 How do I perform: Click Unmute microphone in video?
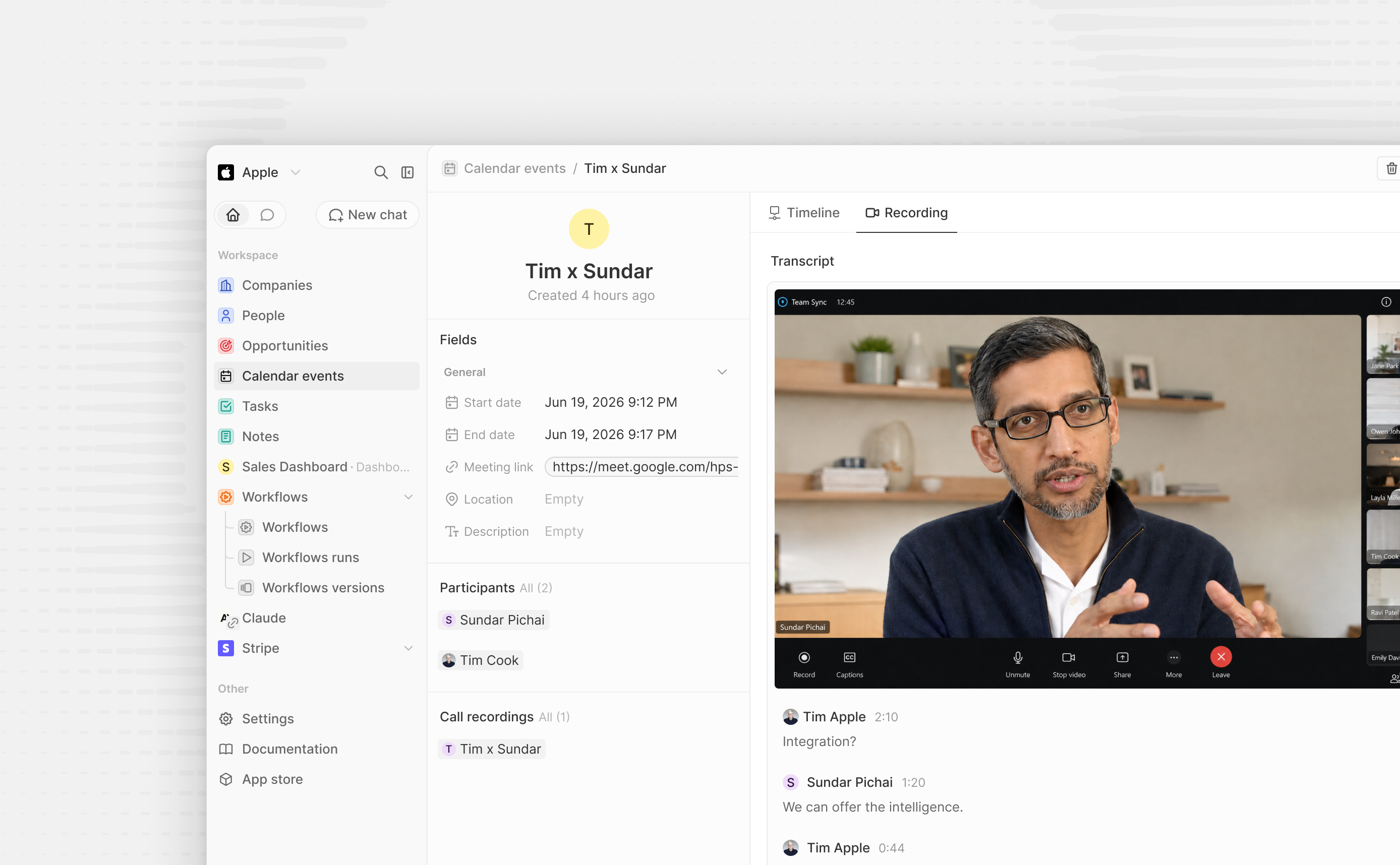pos(1018,664)
